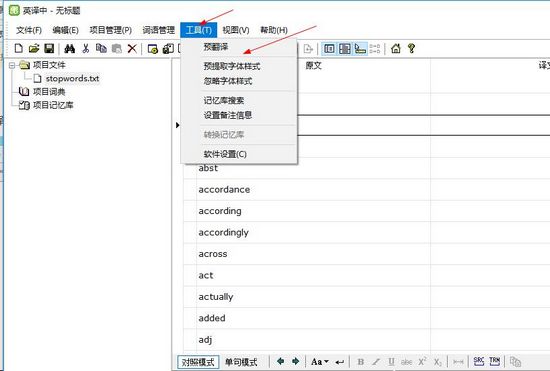Toggle the ruler layout icon
550x371 pixels.
click(x=360, y=48)
